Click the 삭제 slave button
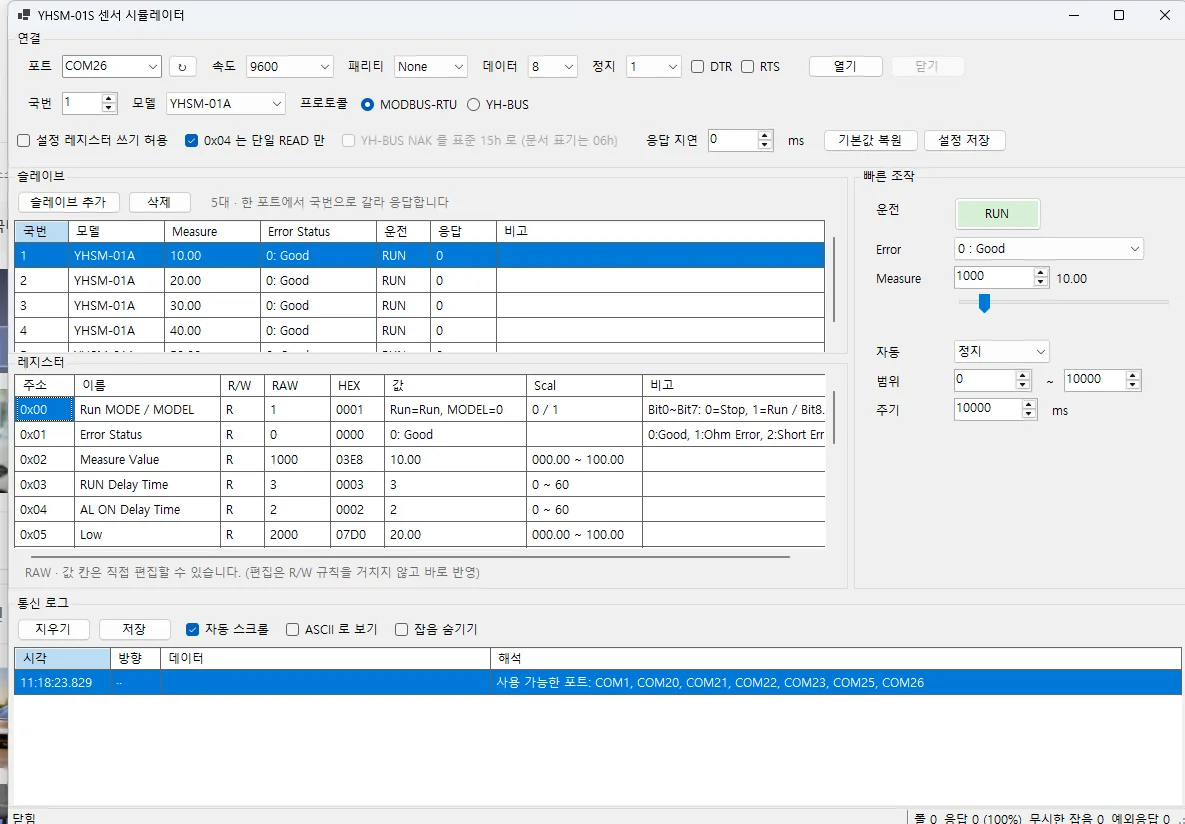Viewport: 1185px width, 824px height. point(159,202)
